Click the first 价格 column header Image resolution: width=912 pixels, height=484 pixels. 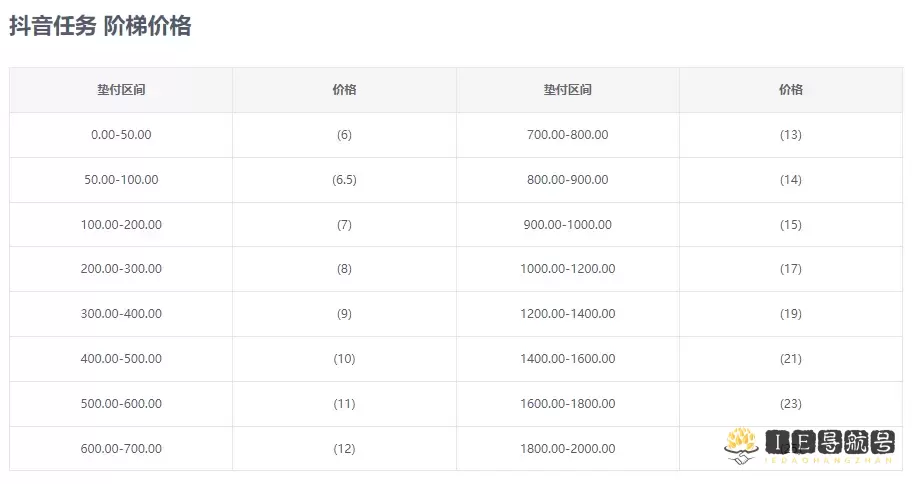(344, 90)
